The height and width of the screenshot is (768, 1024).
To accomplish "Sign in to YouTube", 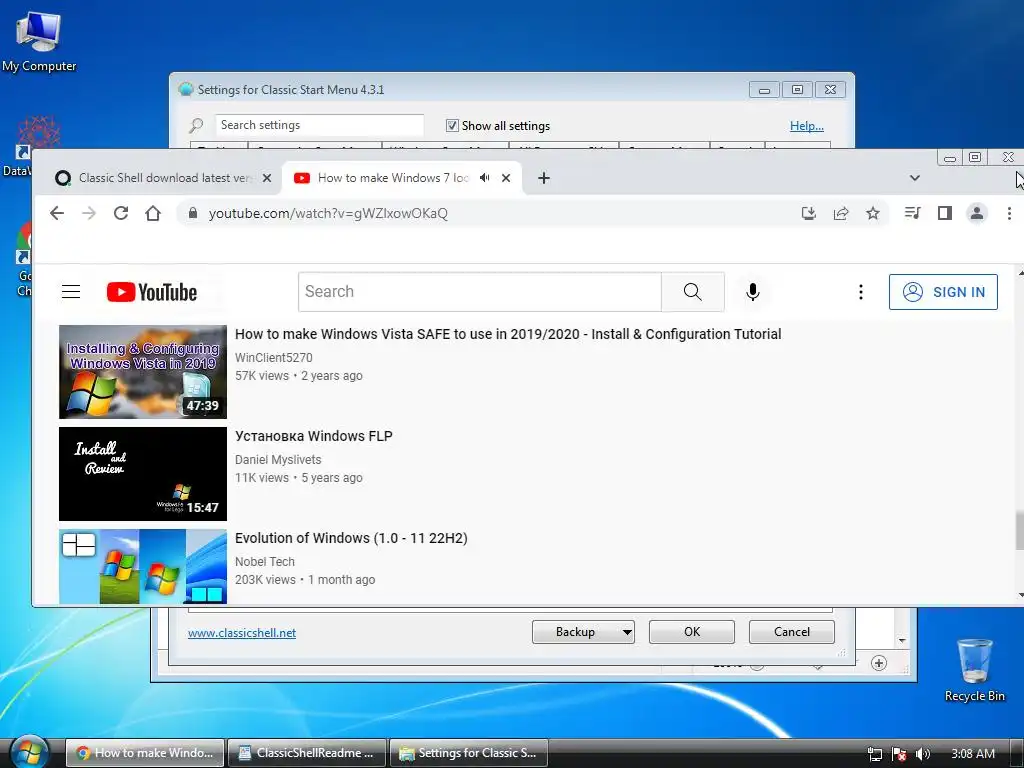I will pyautogui.click(x=943, y=292).
